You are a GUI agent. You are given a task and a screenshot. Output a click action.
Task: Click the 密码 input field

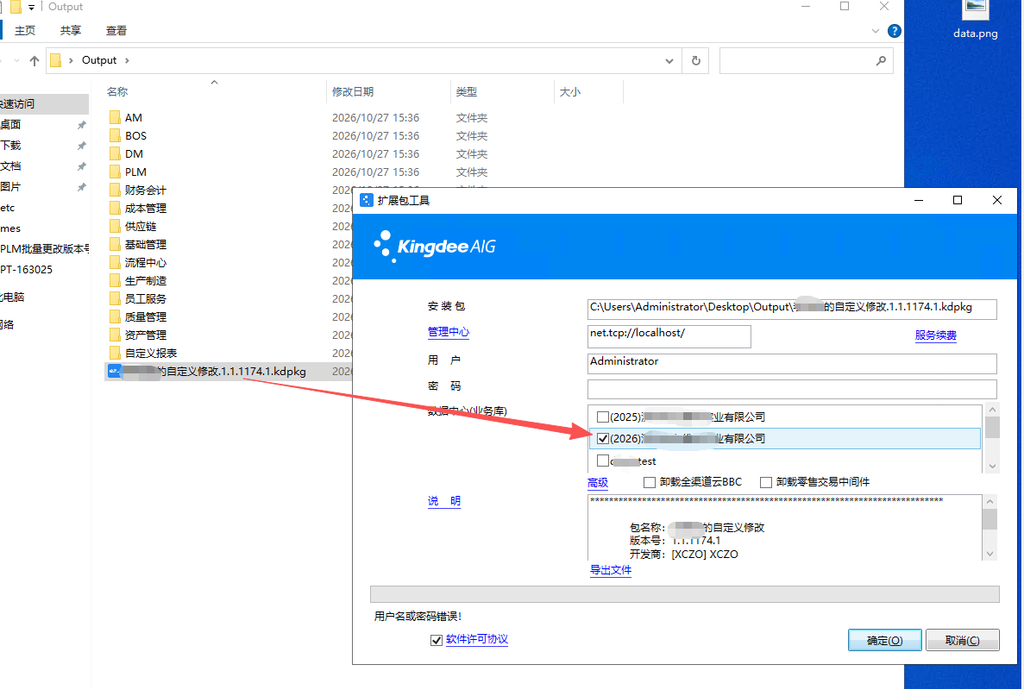792,389
